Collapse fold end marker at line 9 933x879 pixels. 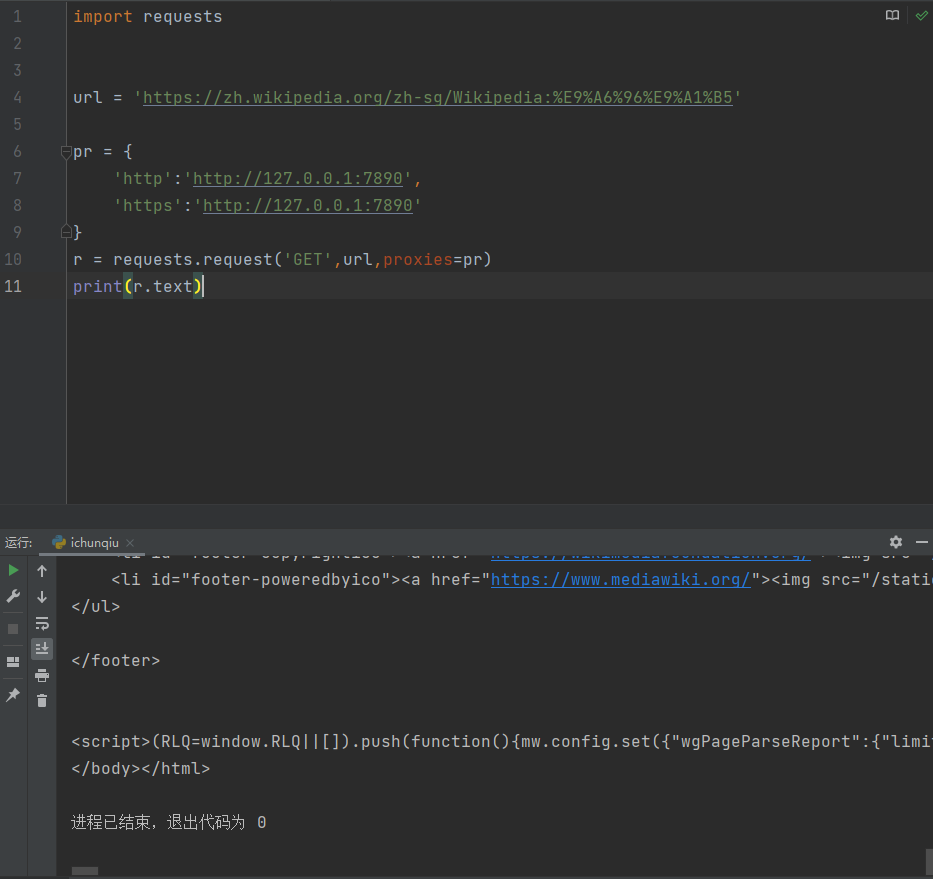[66, 232]
